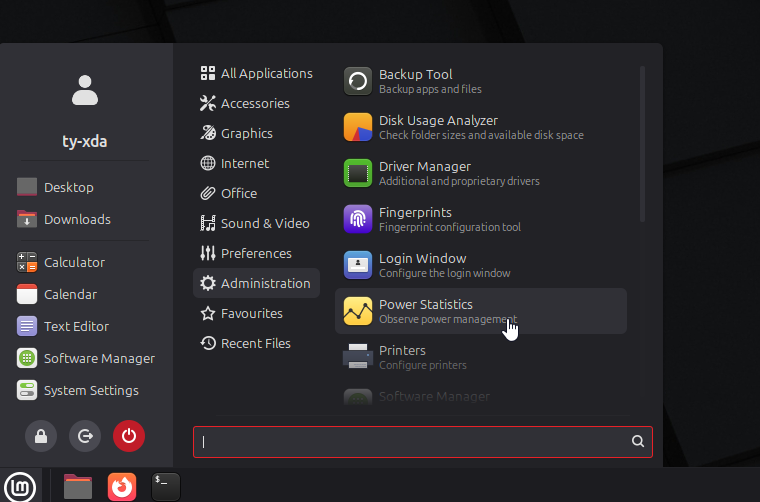Click the "Downloads" place label
Image resolution: width=760 pixels, height=502 pixels.
(78, 220)
